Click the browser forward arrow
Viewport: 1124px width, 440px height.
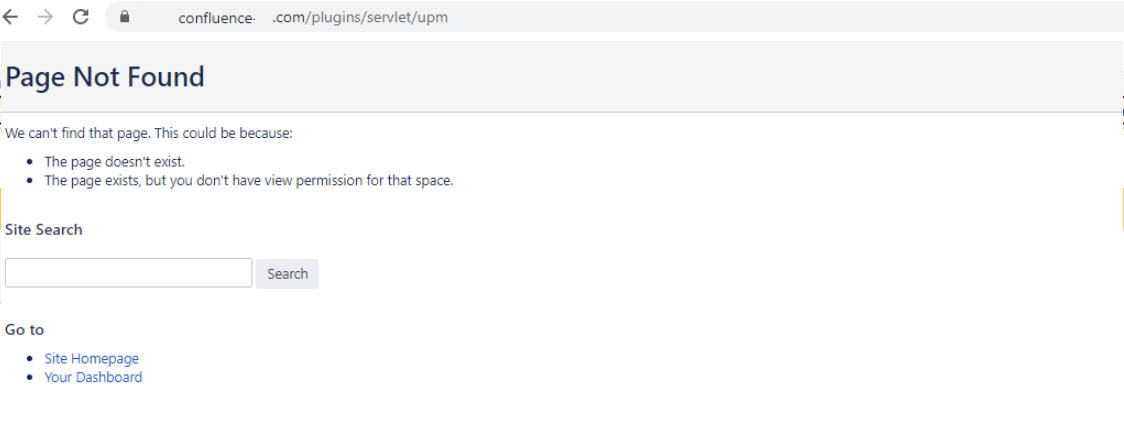pos(45,17)
